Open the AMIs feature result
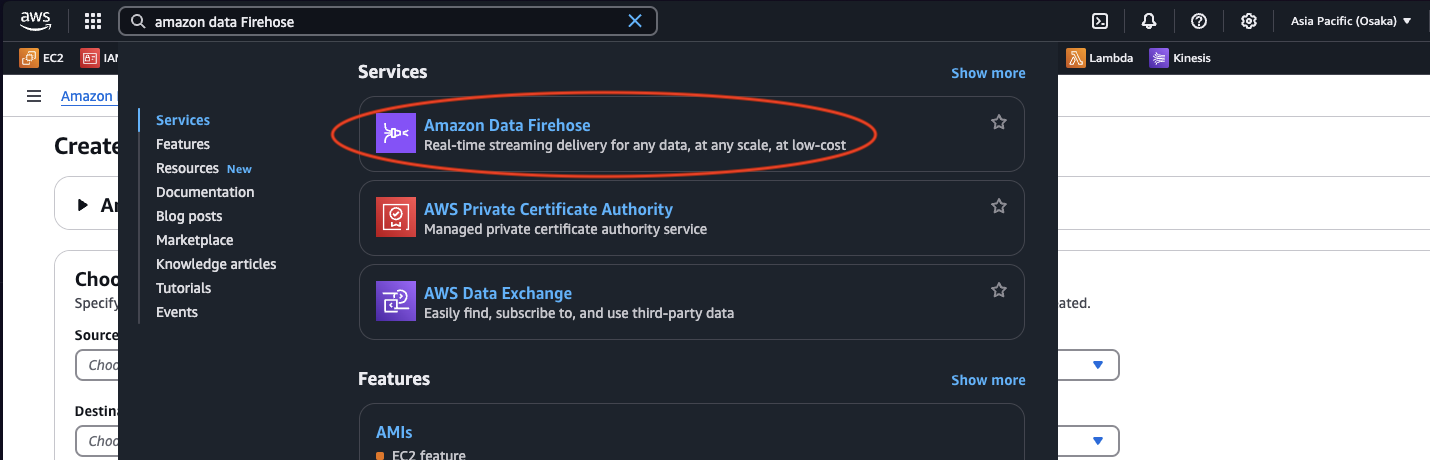Image resolution: width=1430 pixels, height=460 pixels. coord(394,432)
